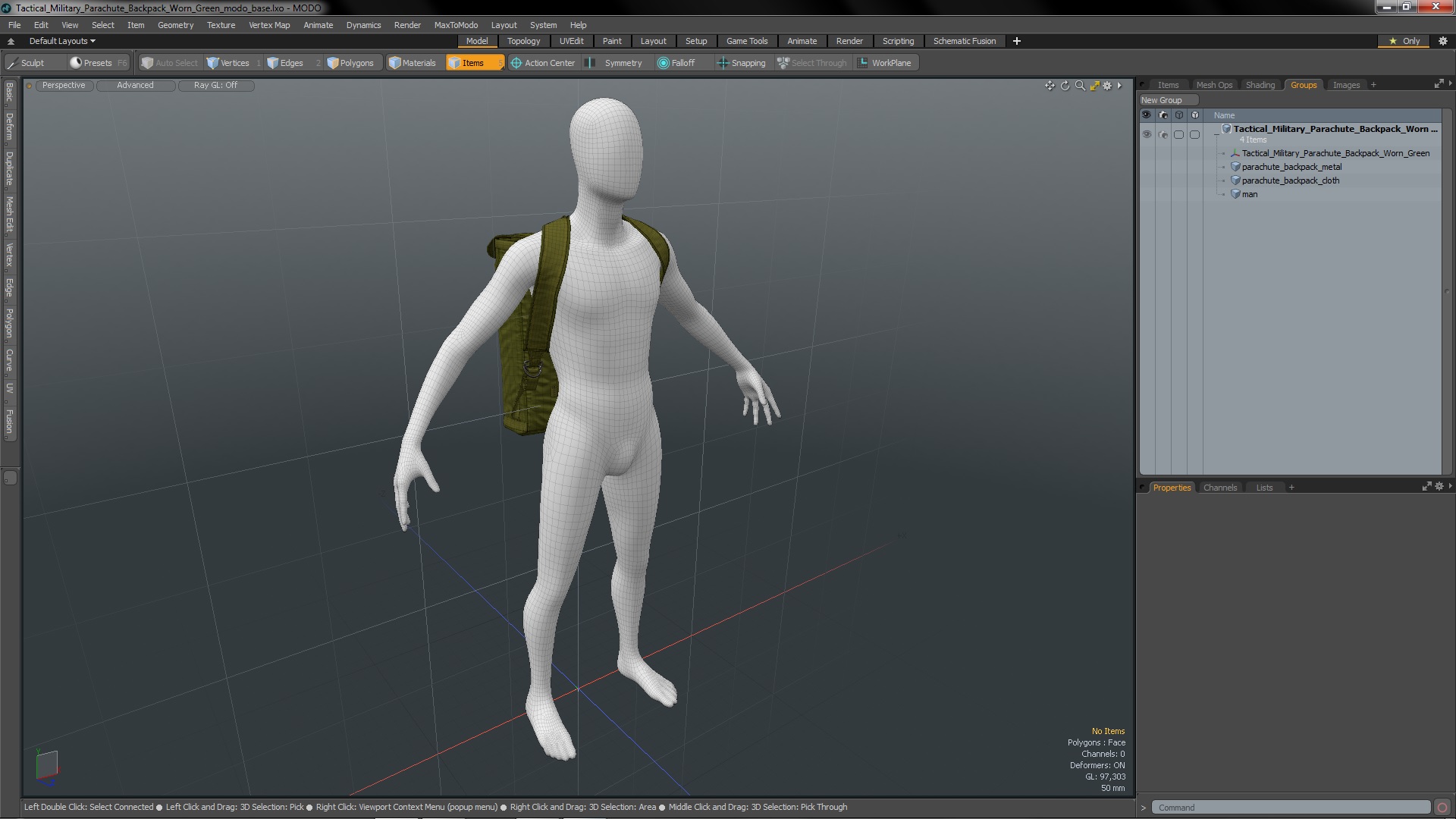Switch to Polygons selection mode
1456x819 pixels.
pos(350,63)
